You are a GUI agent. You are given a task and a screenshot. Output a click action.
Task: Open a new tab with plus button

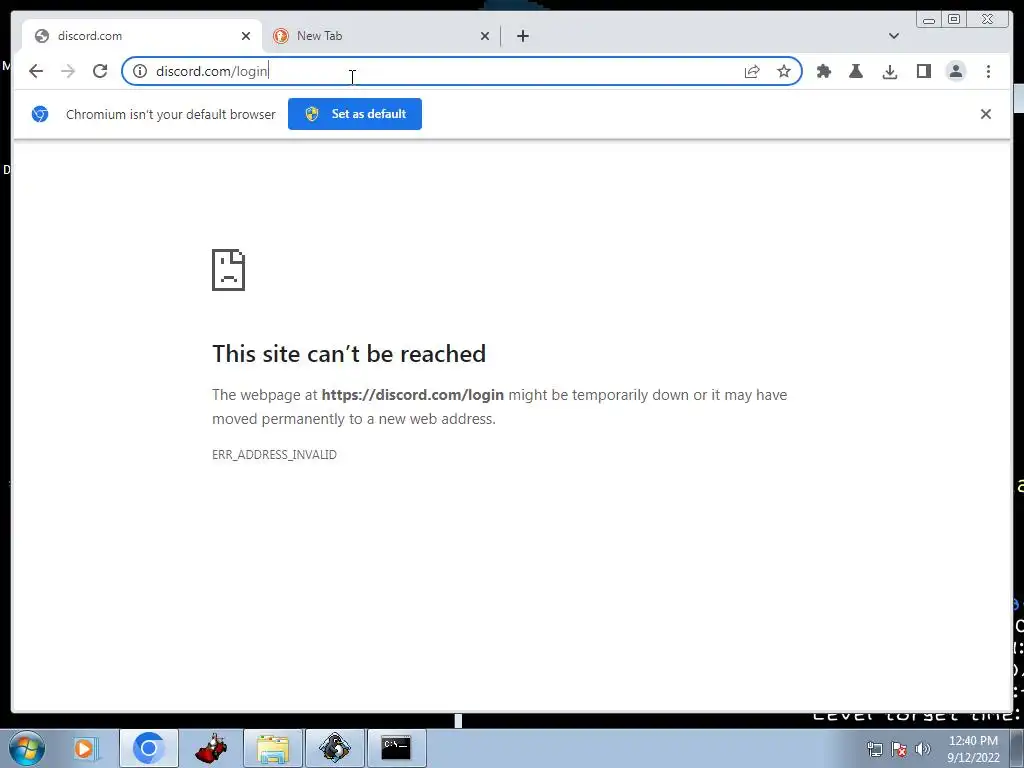[522, 36]
